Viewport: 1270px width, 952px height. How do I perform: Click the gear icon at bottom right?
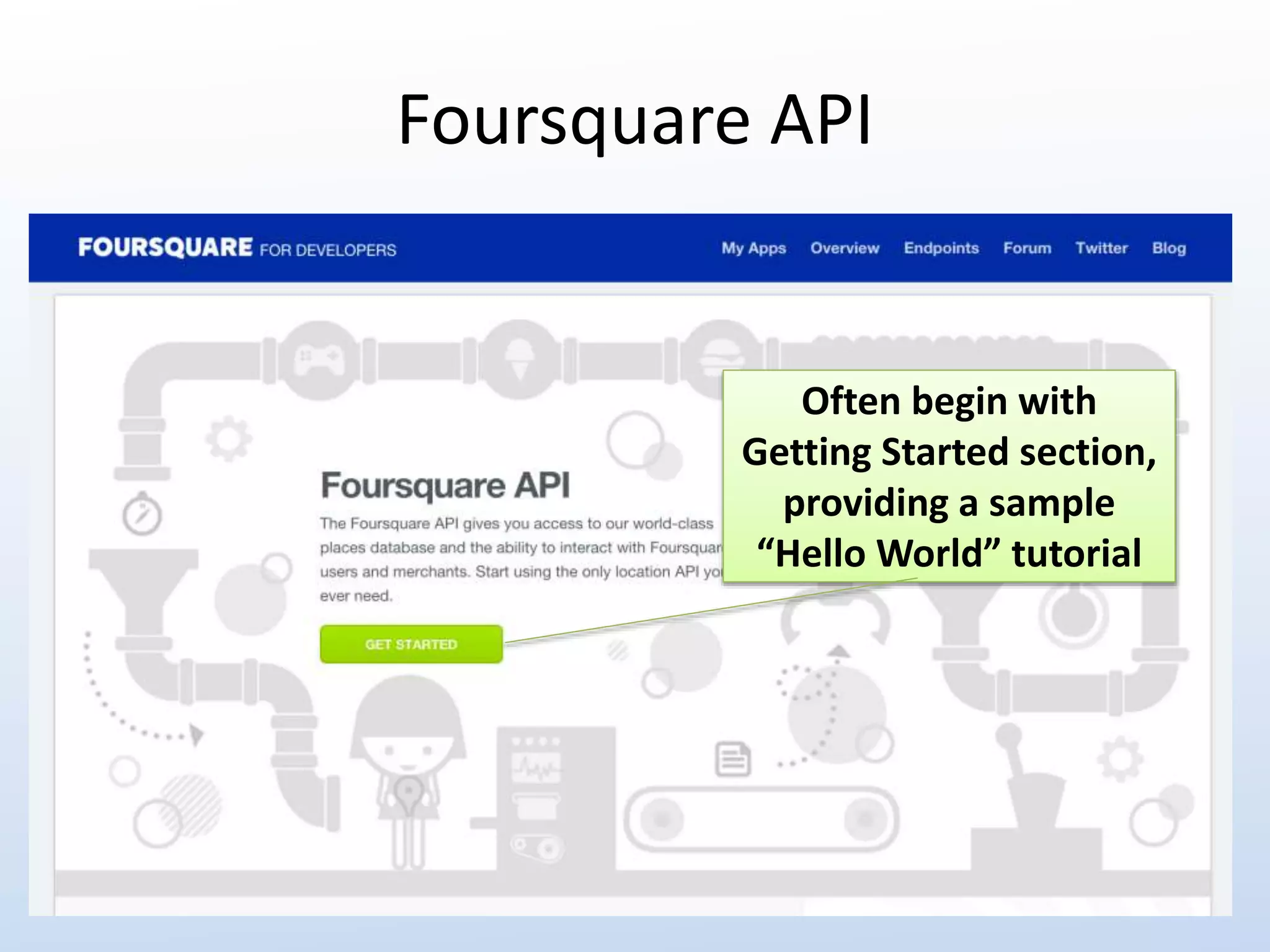[x=1120, y=759]
